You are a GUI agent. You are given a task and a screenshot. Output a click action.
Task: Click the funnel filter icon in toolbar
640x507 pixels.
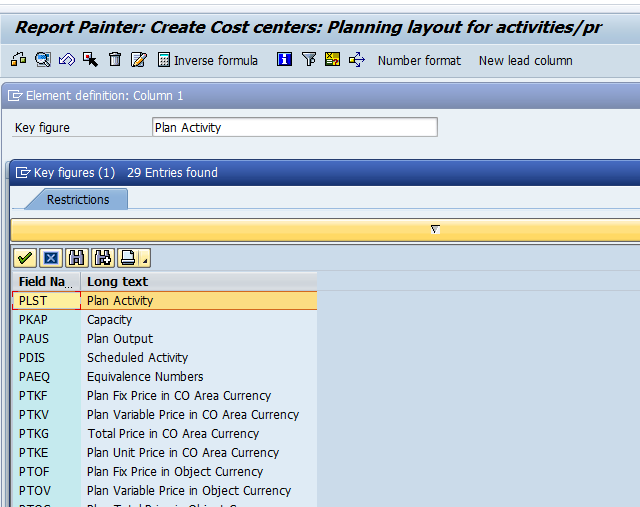(x=308, y=60)
